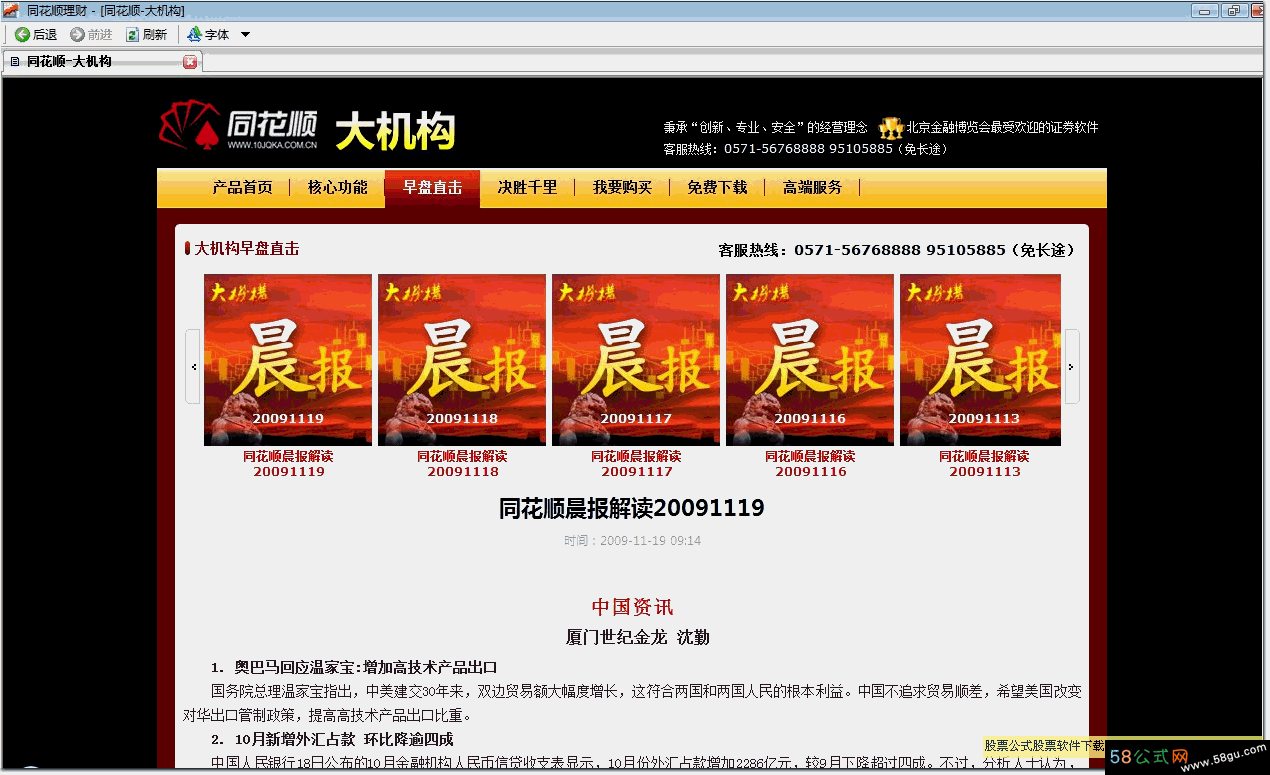Click the 后退 (Back) toolbar button

36,35
